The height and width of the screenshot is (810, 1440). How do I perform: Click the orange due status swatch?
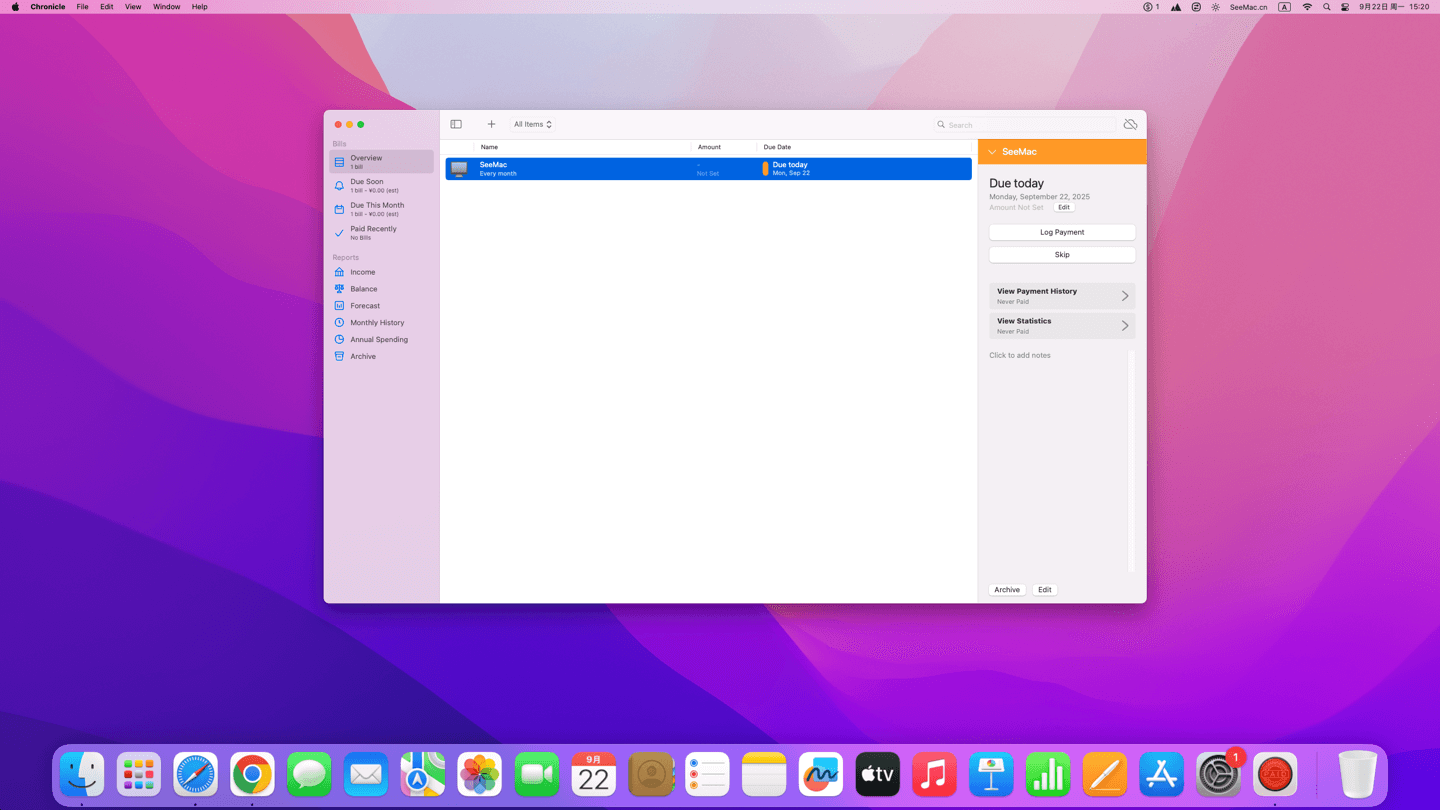765,169
